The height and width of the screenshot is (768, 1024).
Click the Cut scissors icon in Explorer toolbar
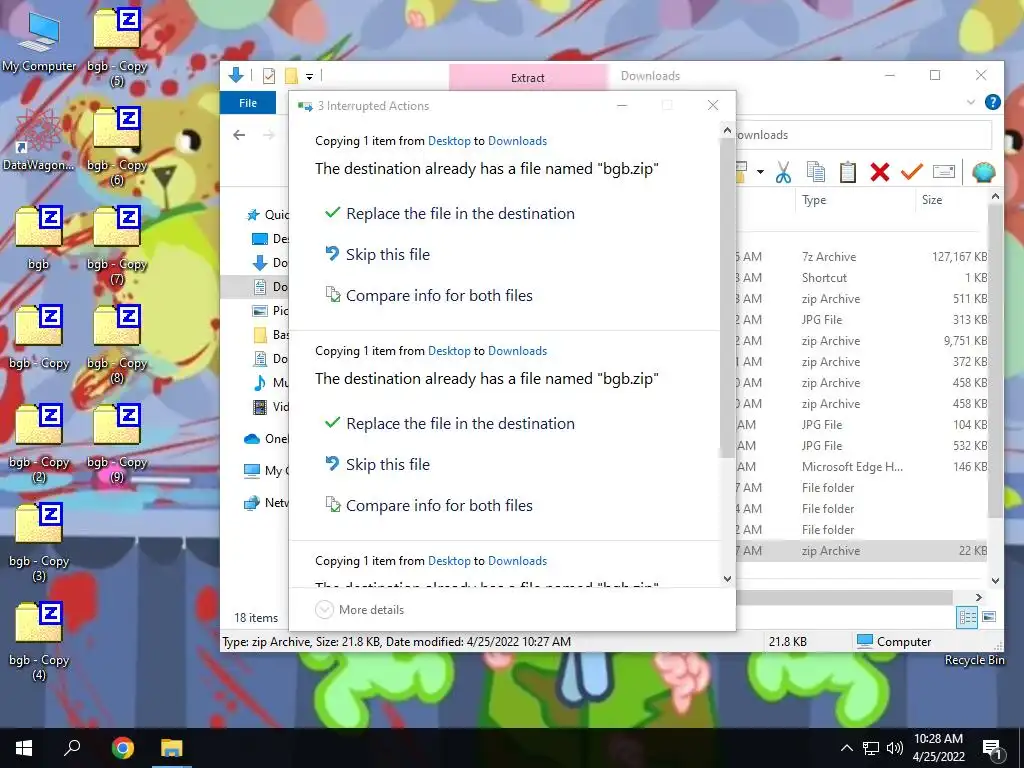[x=783, y=172]
